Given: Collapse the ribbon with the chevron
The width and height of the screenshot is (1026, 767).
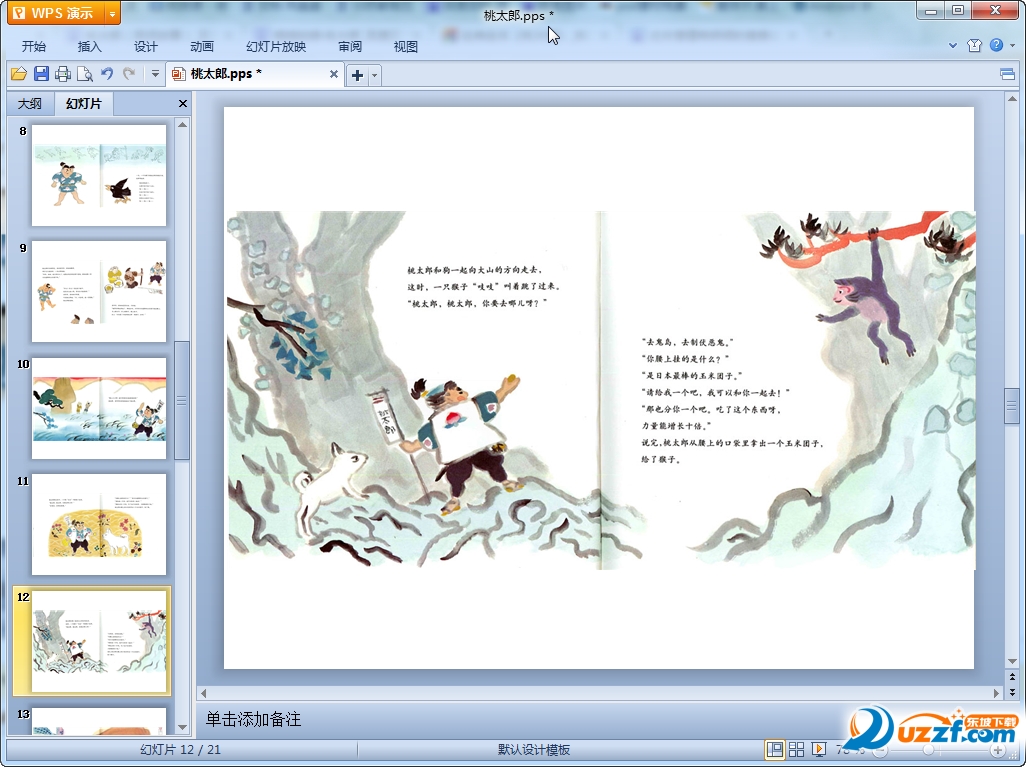Looking at the screenshot, I should click(953, 45).
